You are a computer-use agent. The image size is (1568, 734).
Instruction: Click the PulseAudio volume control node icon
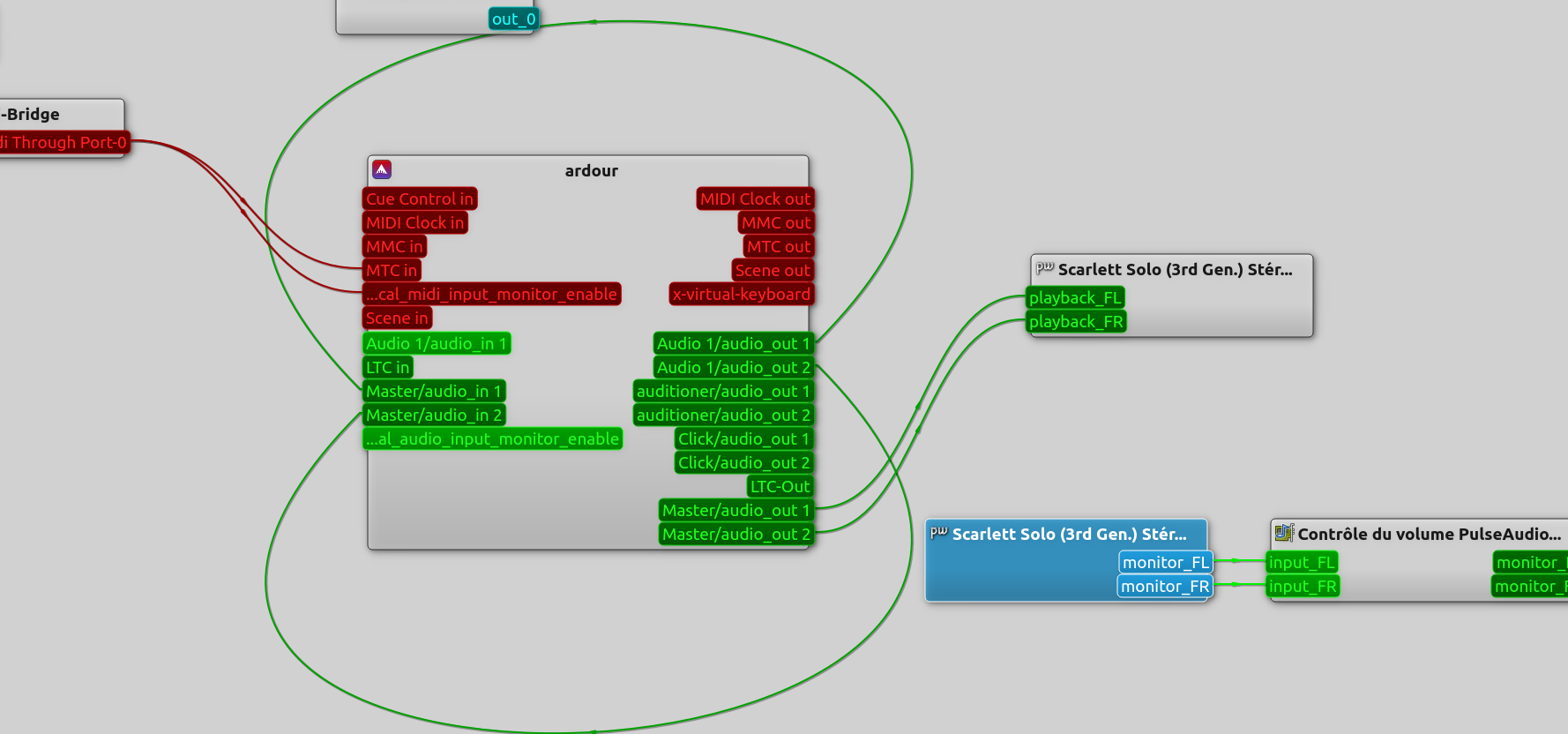point(1284,533)
